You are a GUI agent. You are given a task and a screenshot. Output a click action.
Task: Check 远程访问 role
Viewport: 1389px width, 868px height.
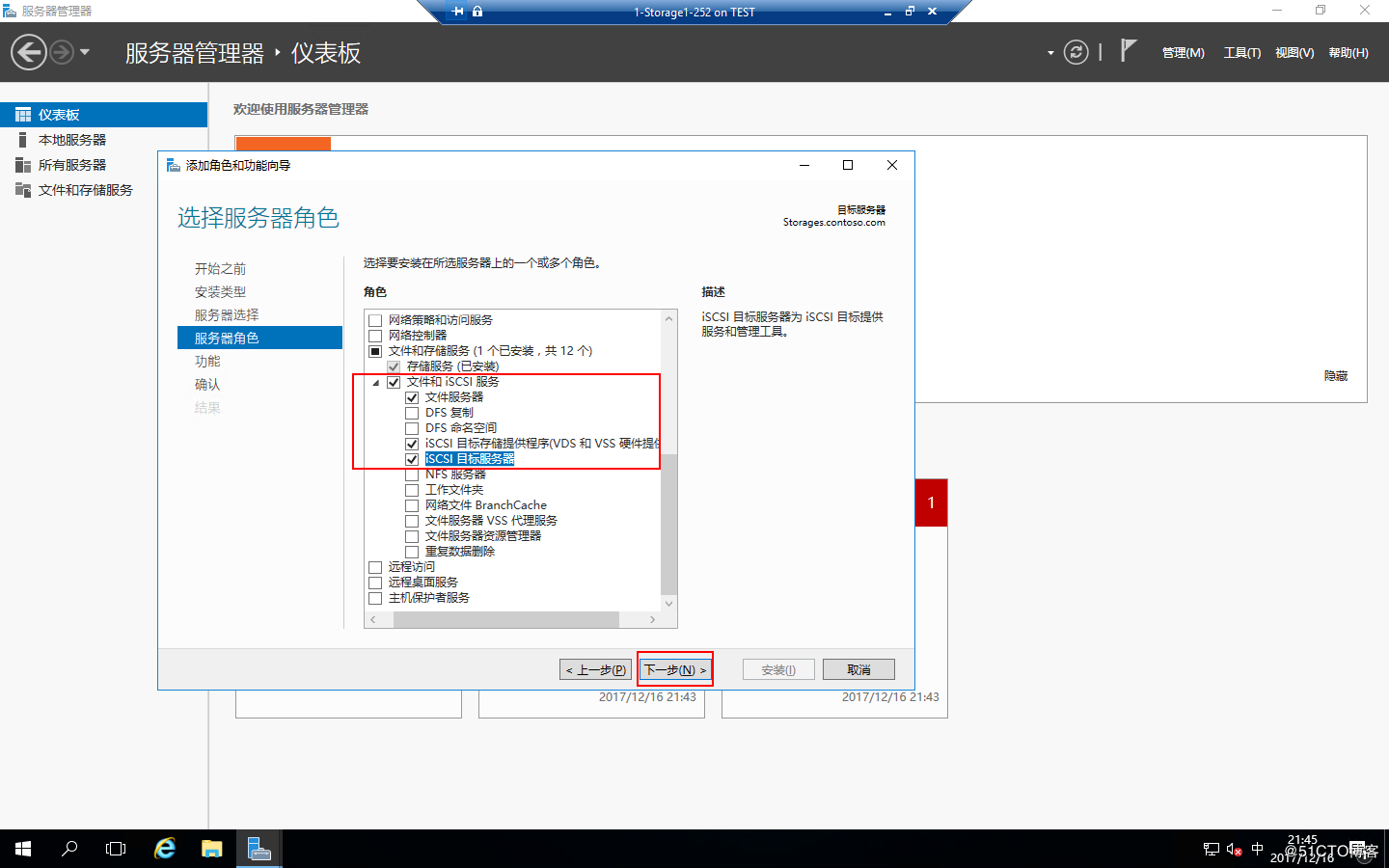tap(375, 567)
